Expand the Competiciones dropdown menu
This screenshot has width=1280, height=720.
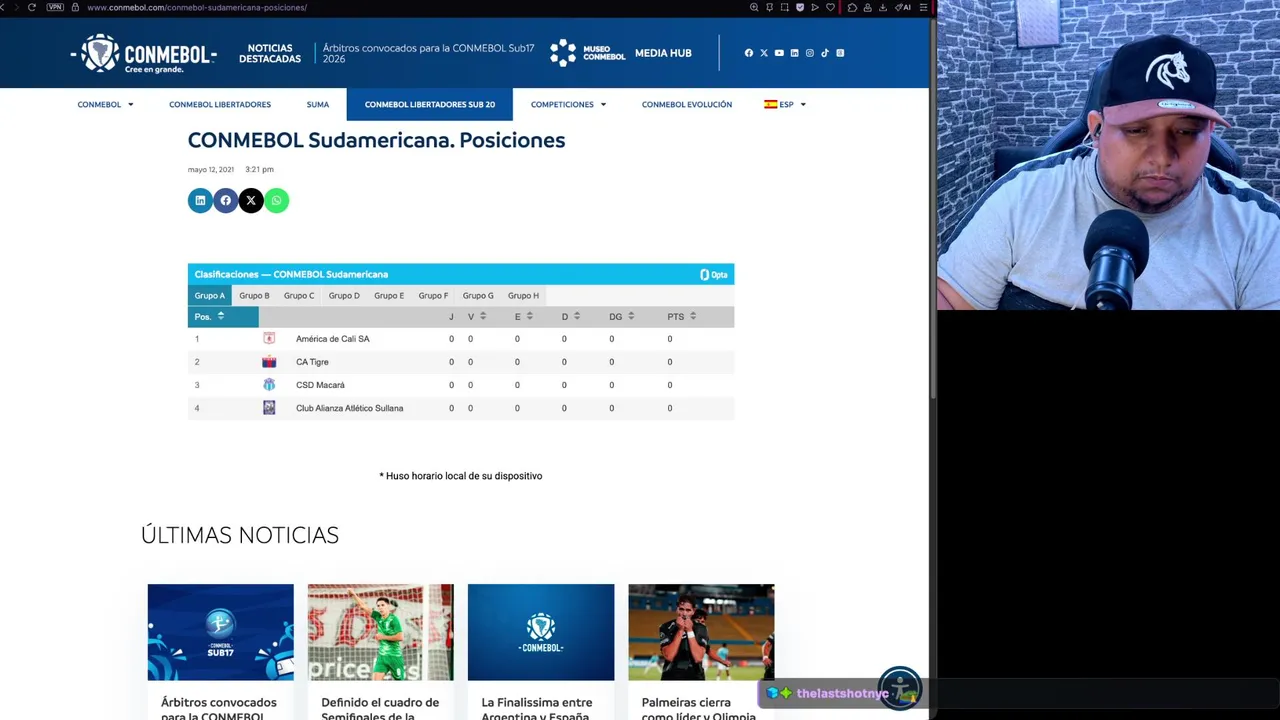(x=568, y=104)
